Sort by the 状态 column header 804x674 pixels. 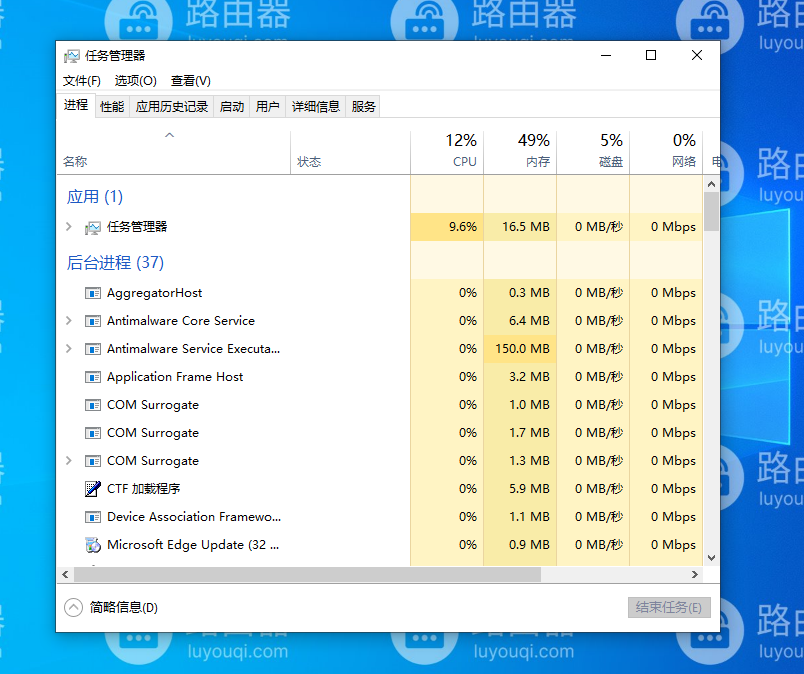351,152
